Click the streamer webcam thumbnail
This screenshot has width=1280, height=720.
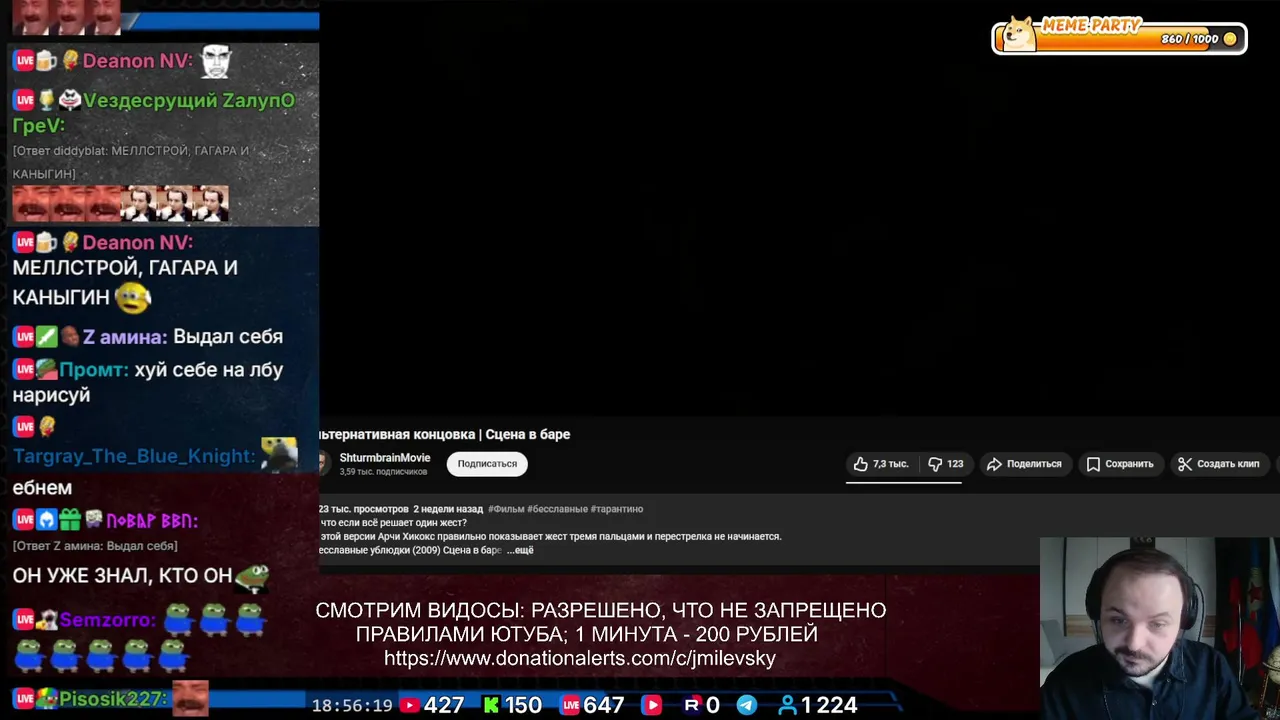tap(1160, 628)
